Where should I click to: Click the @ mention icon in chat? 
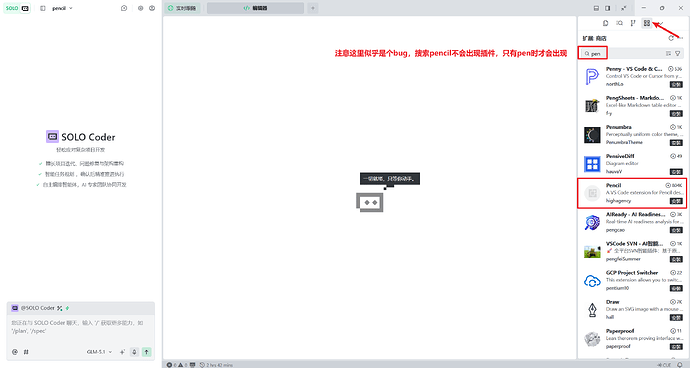coord(15,352)
